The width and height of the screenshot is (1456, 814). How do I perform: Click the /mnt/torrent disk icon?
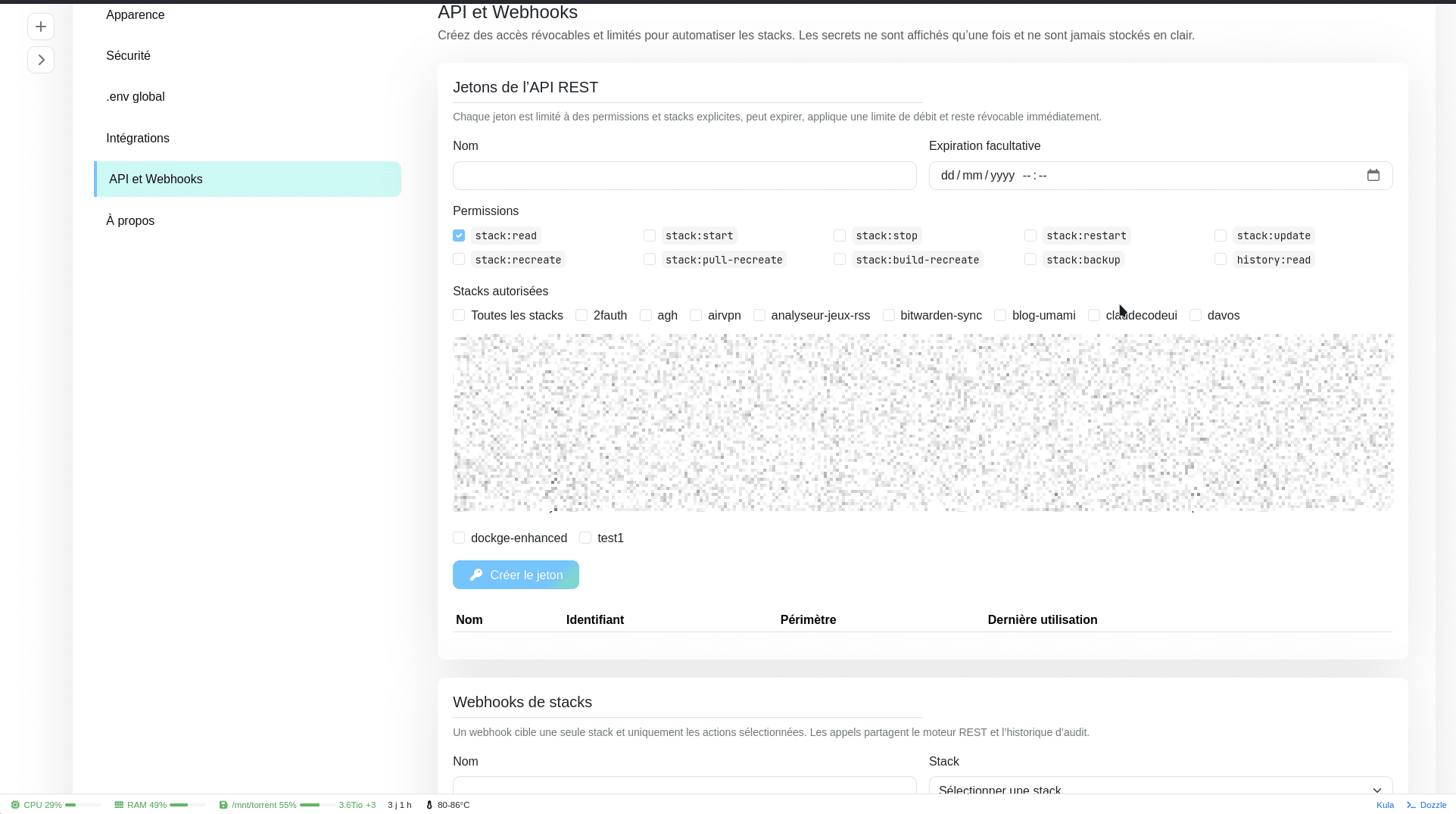pos(223,805)
